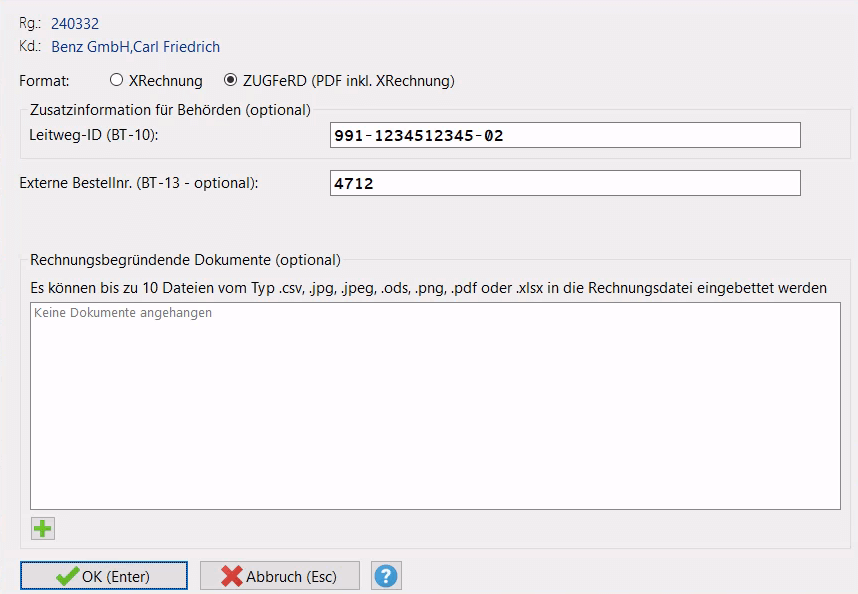Click the green checkmark on the OK button
The height and width of the screenshot is (594, 858).
click(67, 576)
